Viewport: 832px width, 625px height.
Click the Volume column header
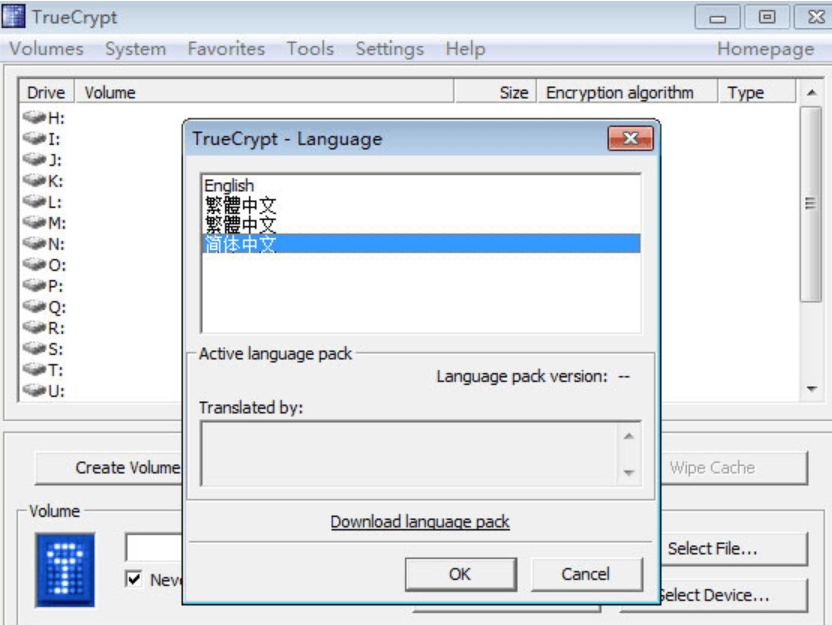click(x=264, y=92)
